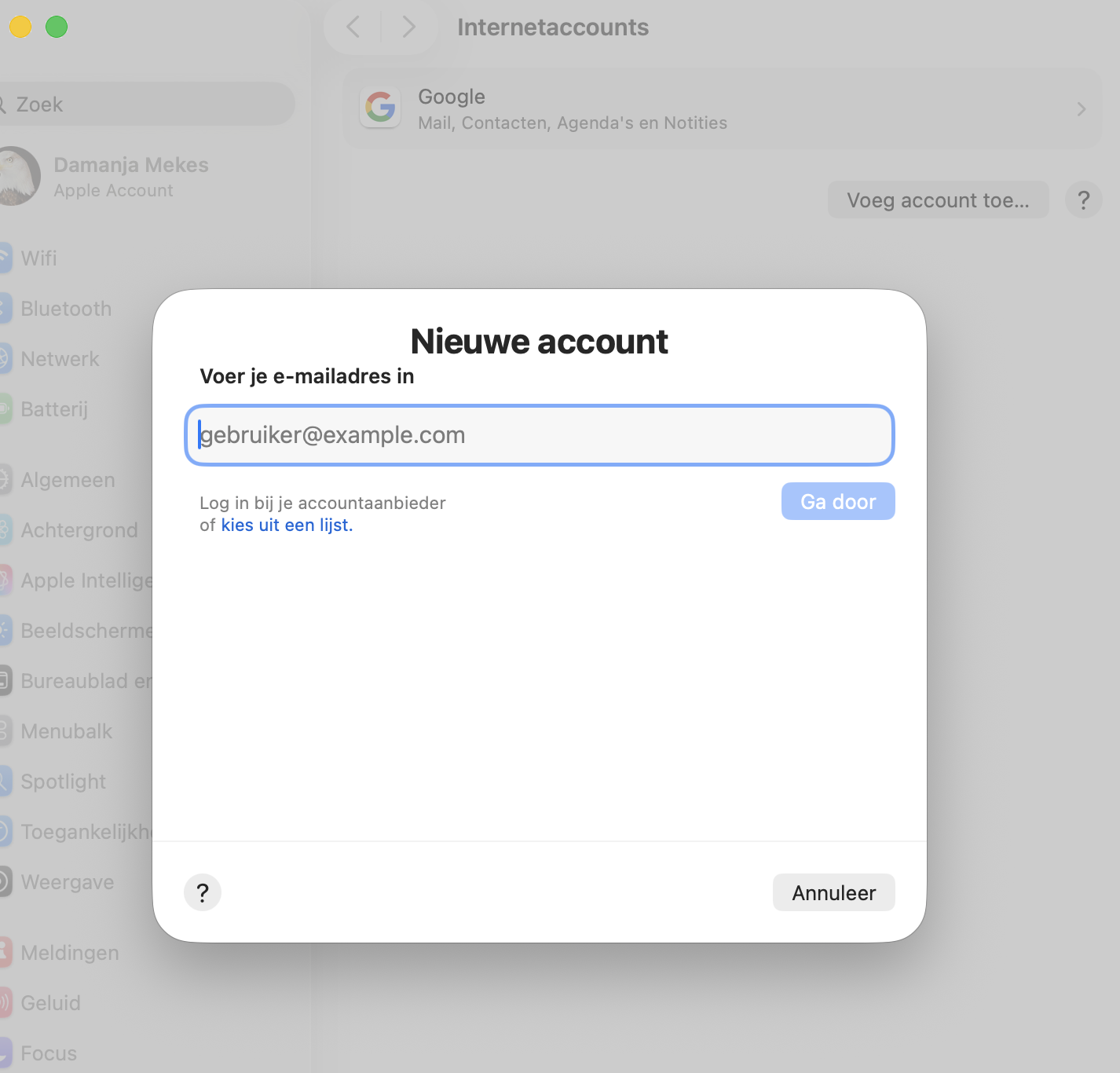
Task: Click the Achtergrond sidebar icon
Action: pyautogui.click(x=6, y=530)
